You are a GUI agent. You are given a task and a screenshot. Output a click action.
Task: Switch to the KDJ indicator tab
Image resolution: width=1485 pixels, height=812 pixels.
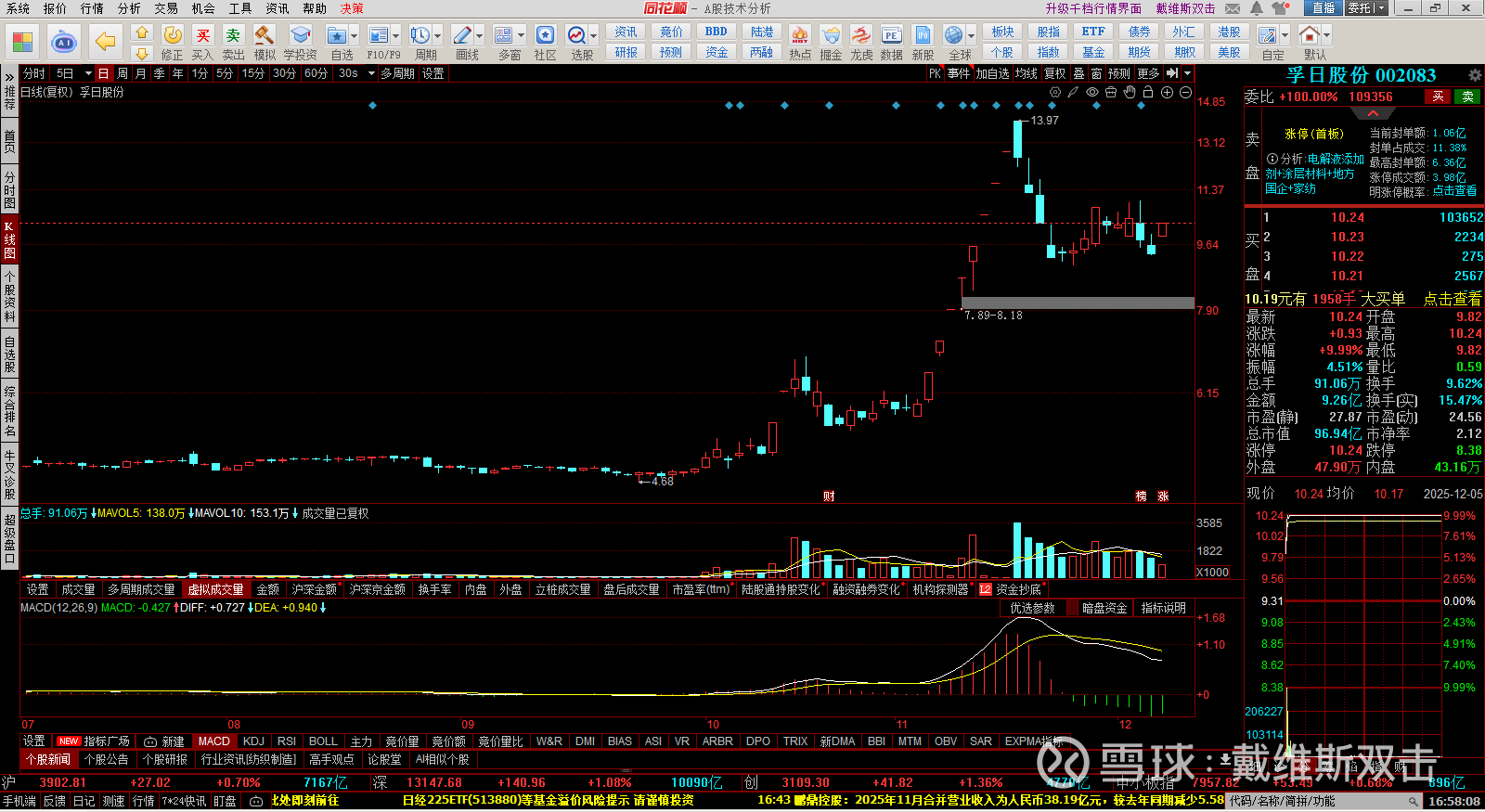[x=253, y=741]
